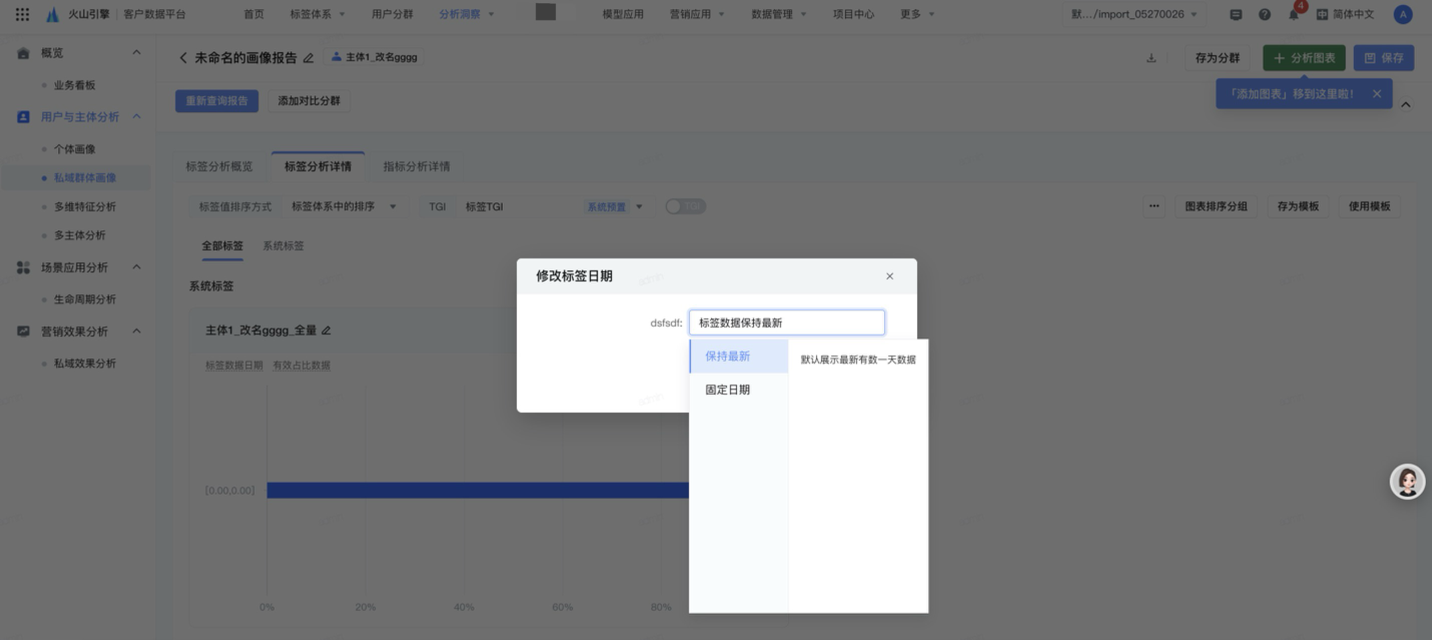Open the messages feedback icon
1432x640 pixels.
pyautogui.click(x=1236, y=15)
